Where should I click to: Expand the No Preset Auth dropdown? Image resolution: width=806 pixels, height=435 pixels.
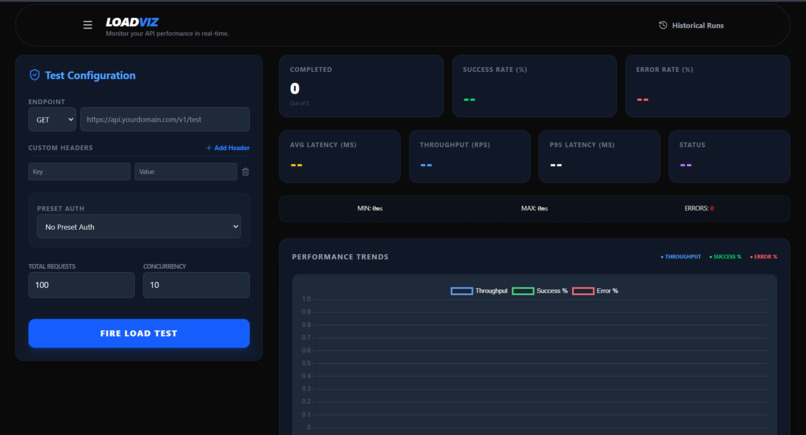pyautogui.click(x=139, y=226)
